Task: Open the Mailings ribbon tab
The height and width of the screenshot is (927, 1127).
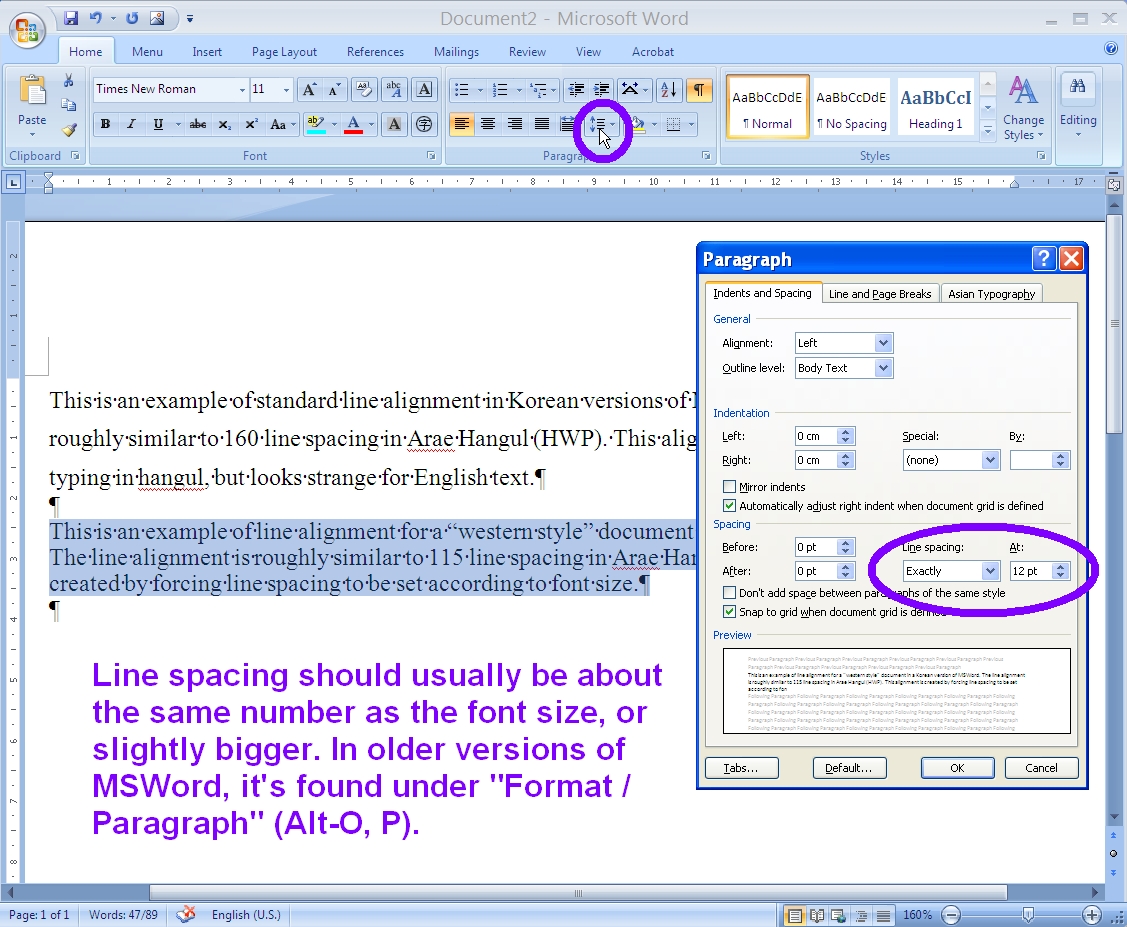Action: [x=456, y=51]
